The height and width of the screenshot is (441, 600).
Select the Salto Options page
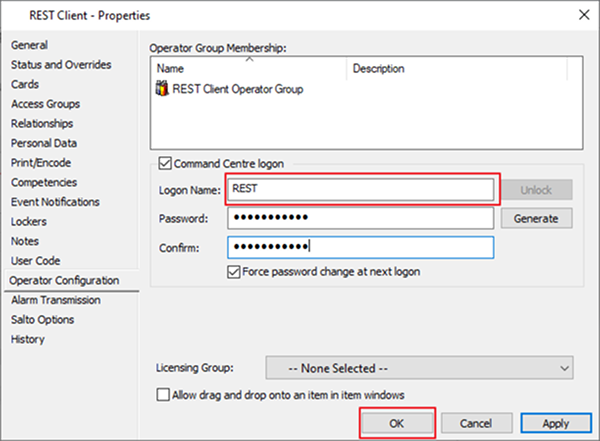point(42,319)
